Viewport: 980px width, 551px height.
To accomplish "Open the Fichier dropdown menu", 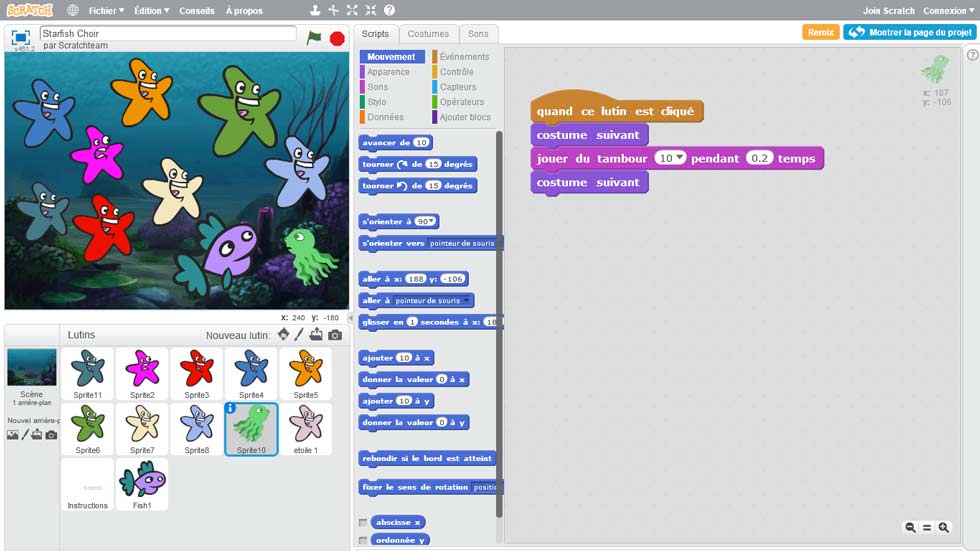I will click(x=106, y=11).
